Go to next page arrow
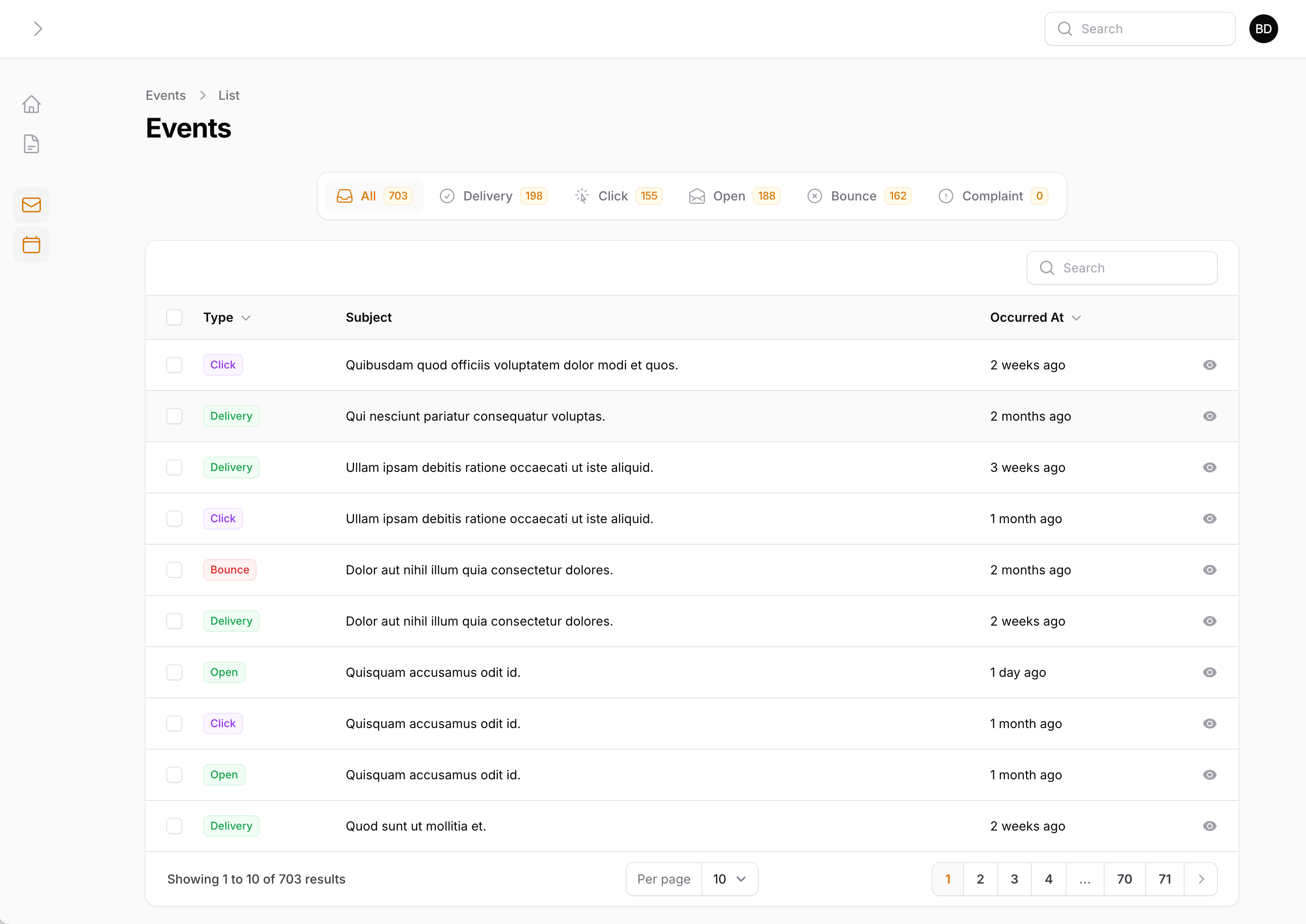The width and height of the screenshot is (1306, 924). [x=1201, y=879]
